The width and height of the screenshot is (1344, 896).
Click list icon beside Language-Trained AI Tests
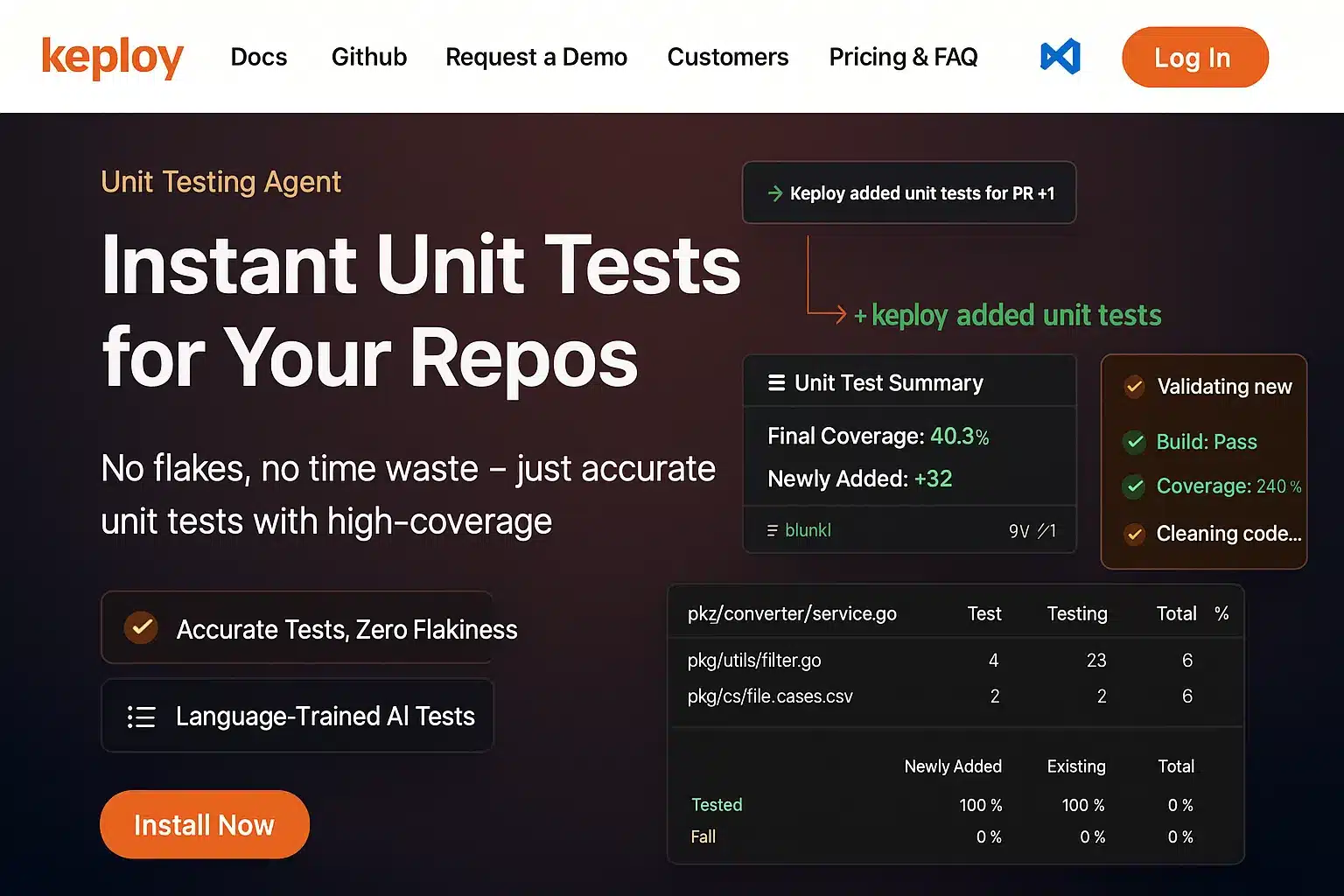tap(141, 717)
